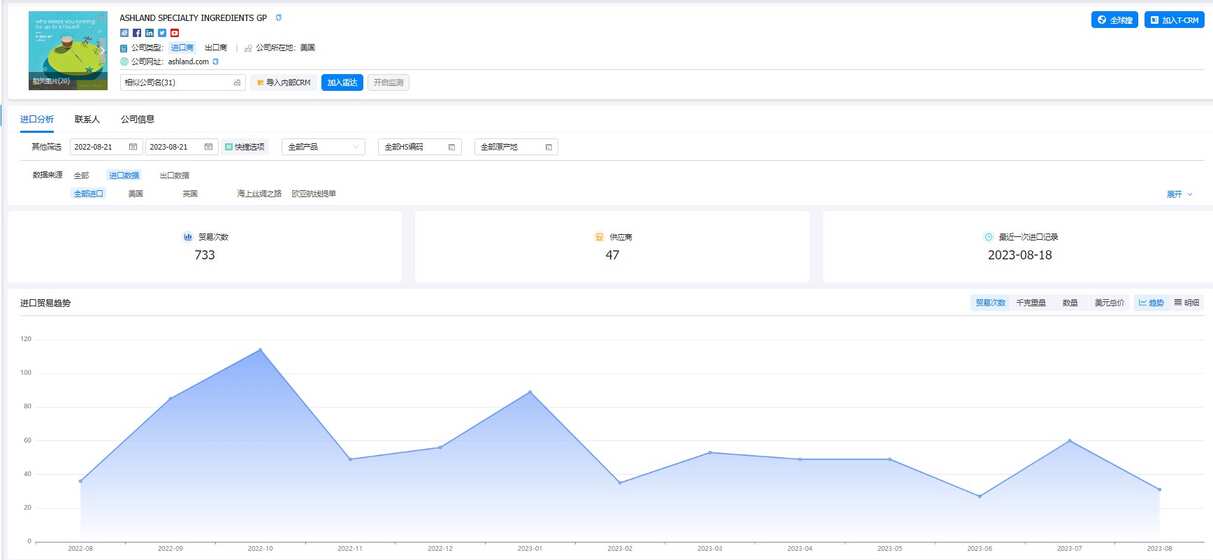Image resolution: width=1213 pixels, height=560 pixels.
Task: Open the company's YouTube page icon
Action: [x=175, y=33]
